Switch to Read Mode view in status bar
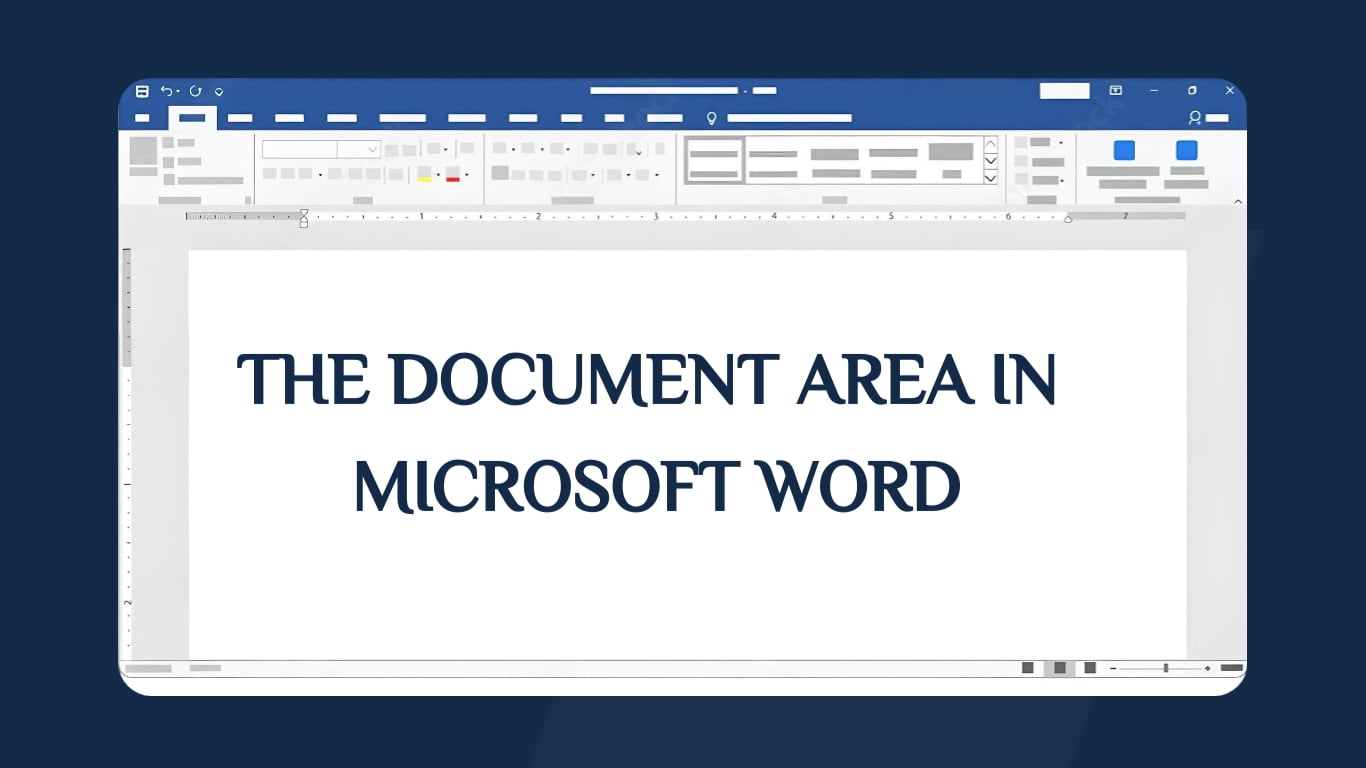The width and height of the screenshot is (1366, 768). tap(1027, 667)
